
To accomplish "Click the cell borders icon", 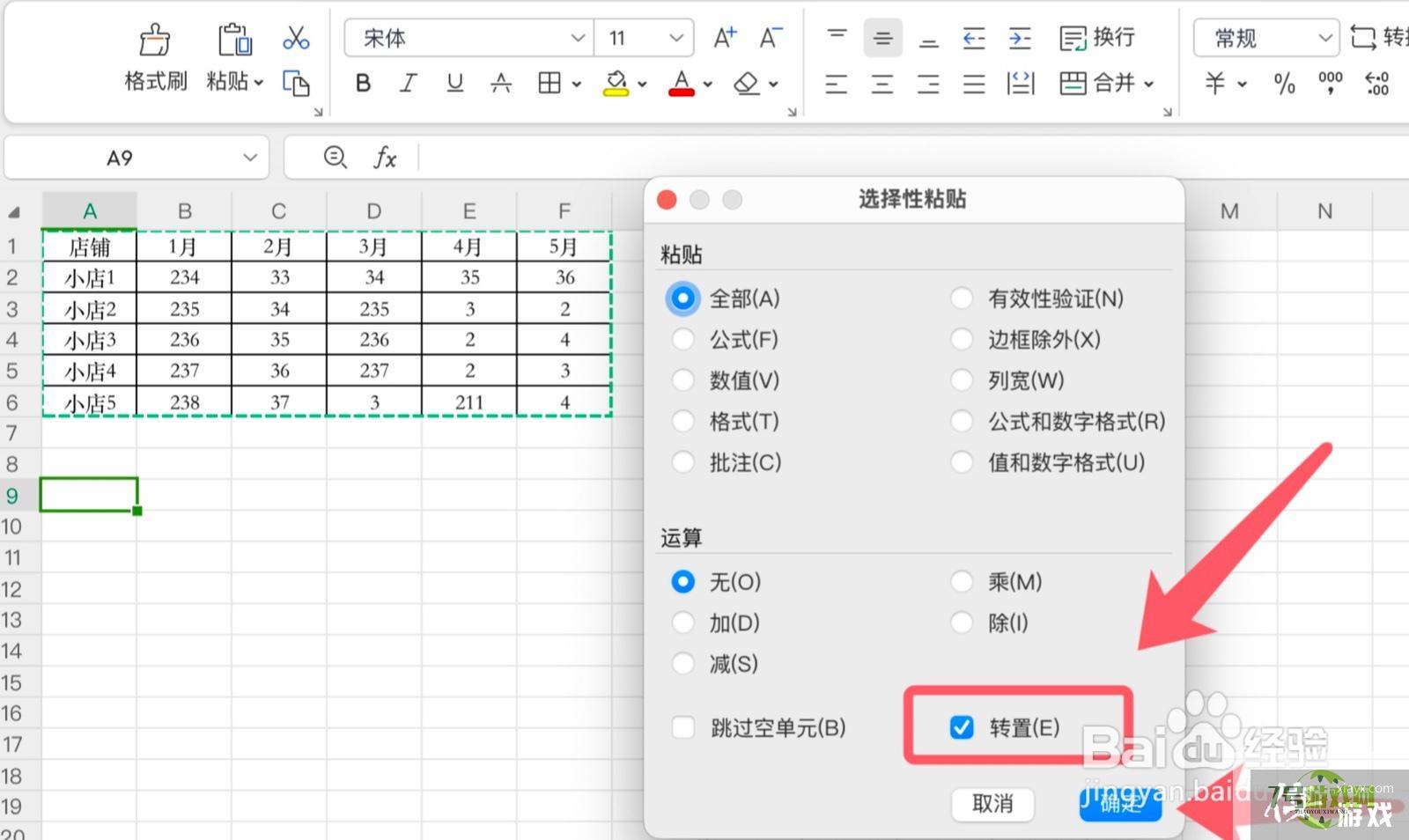I will click(550, 83).
